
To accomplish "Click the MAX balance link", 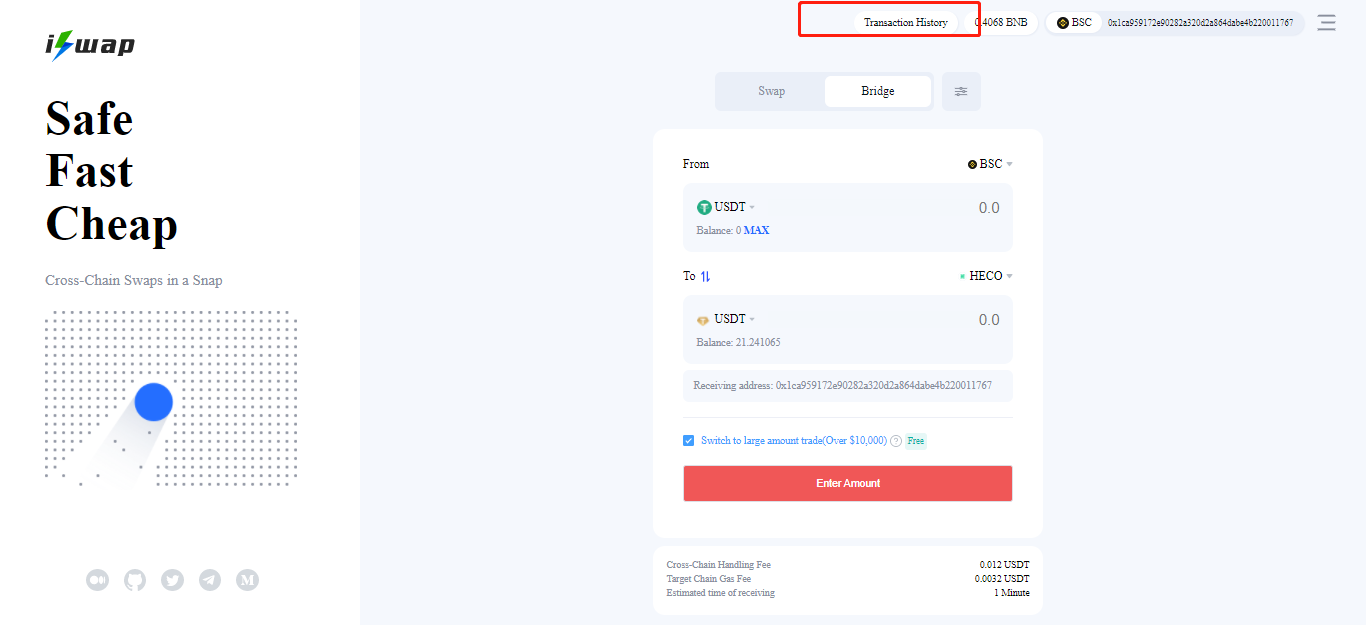I will [x=756, y=230].
